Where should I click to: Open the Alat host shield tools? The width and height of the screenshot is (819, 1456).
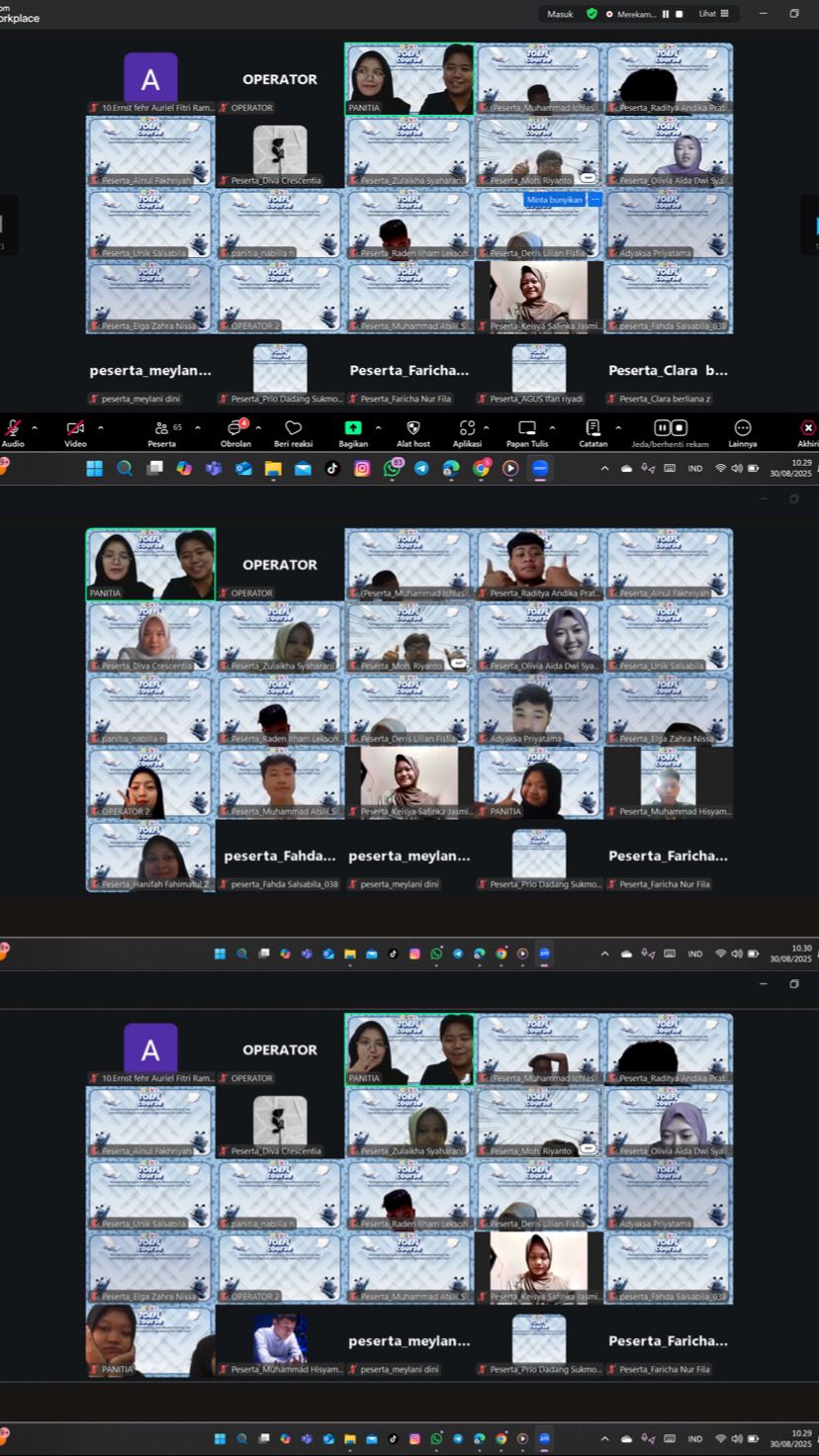[413, 428]
